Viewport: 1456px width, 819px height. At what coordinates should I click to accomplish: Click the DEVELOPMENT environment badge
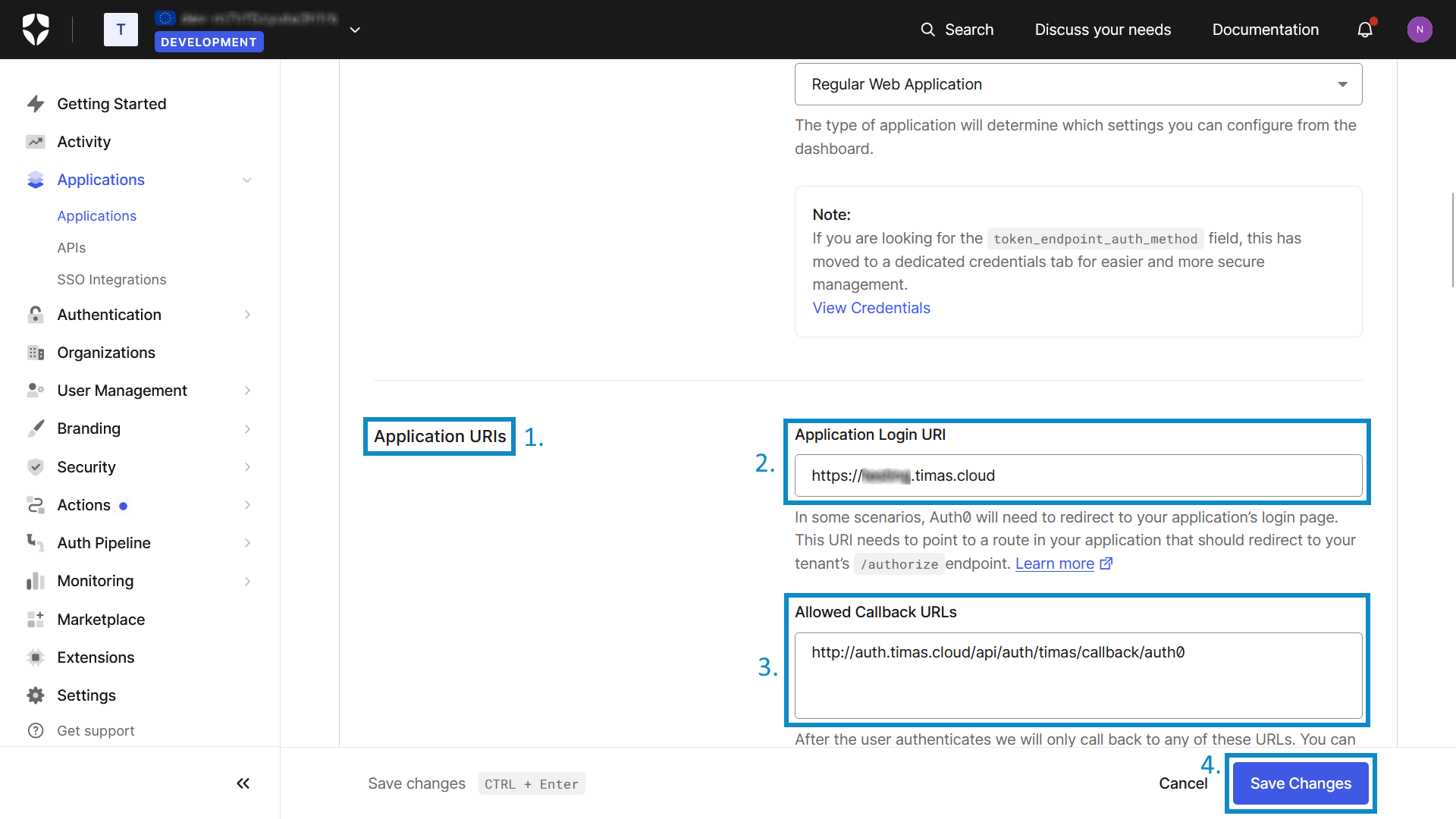[209, 42]
